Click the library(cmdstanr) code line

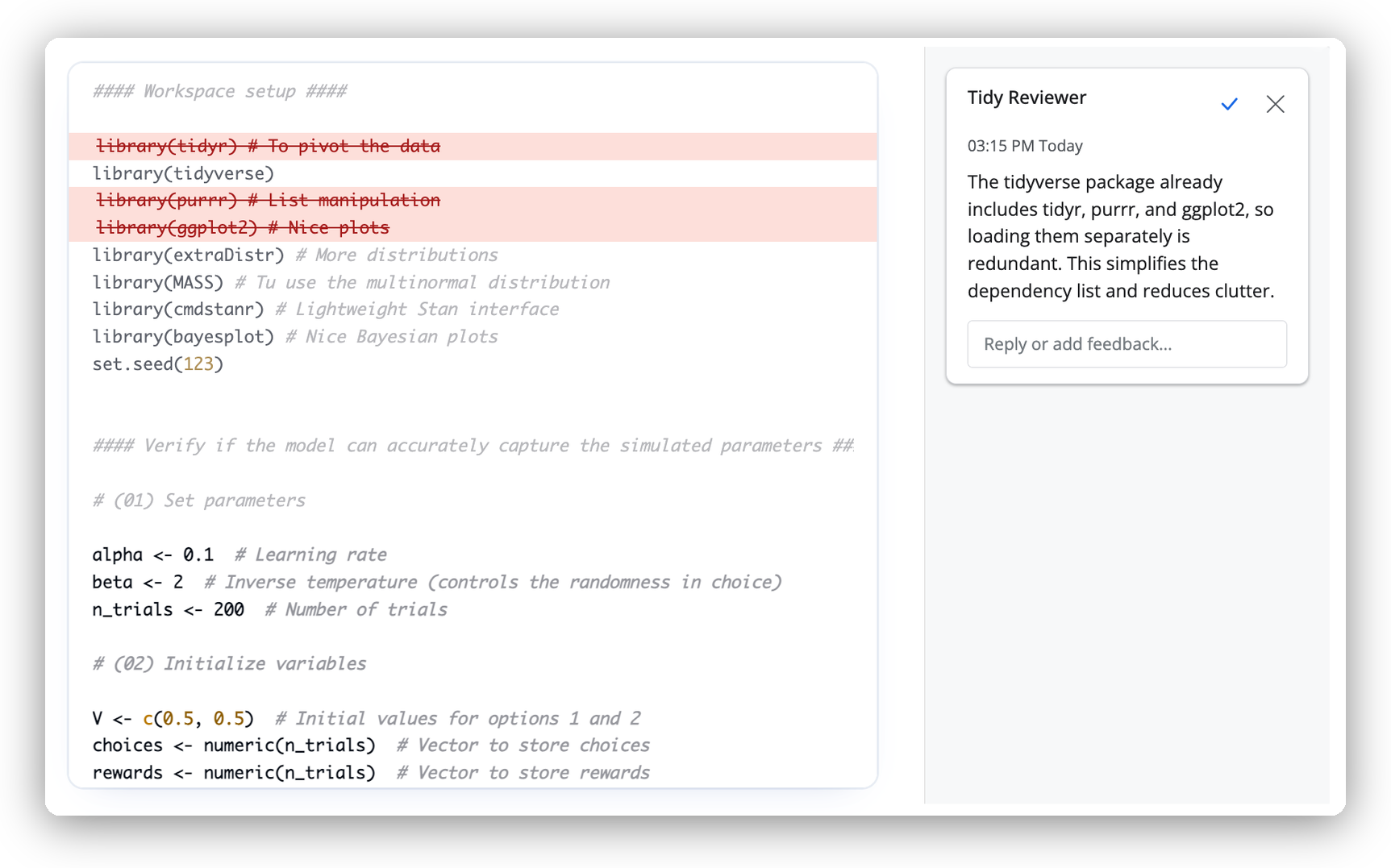tap(177, 309)
